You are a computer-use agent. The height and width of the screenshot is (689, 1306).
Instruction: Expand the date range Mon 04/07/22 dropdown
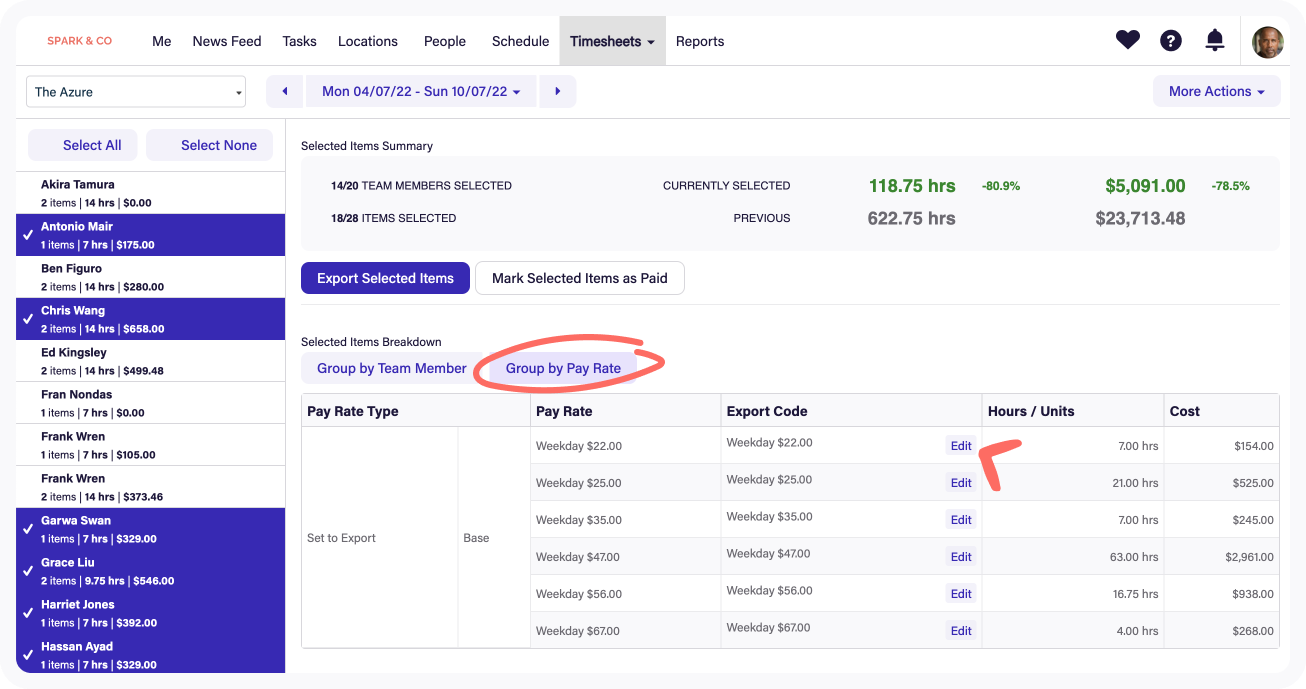pyautogui.click(x=421, y=91)
